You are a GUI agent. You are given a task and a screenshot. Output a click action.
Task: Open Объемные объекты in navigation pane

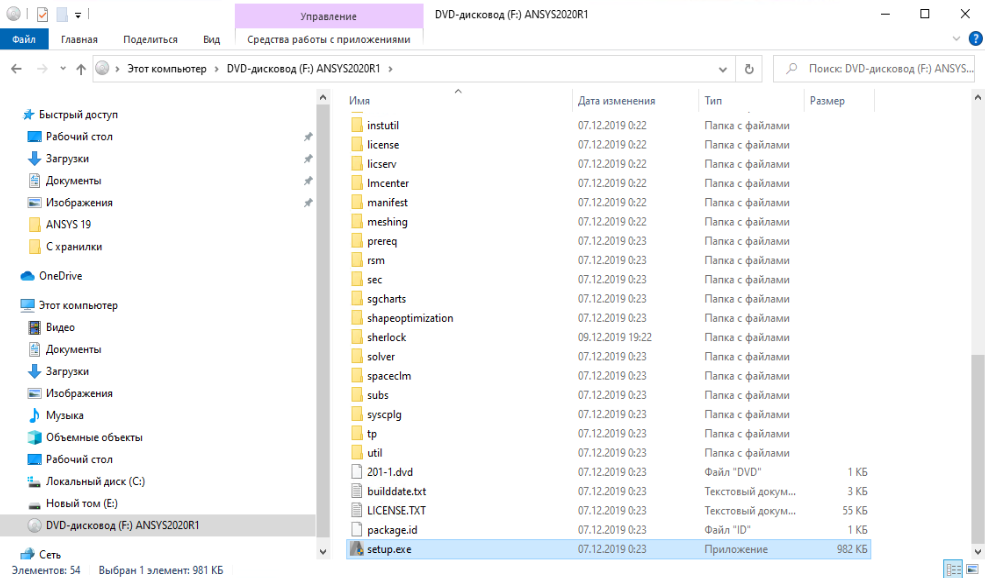click(x=94, y=437)
